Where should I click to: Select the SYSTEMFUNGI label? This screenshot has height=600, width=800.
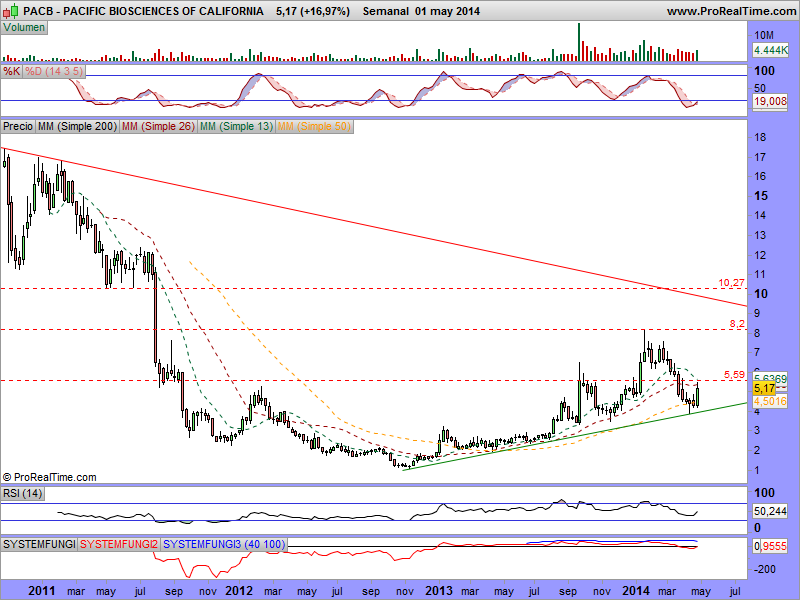[39, 544]
